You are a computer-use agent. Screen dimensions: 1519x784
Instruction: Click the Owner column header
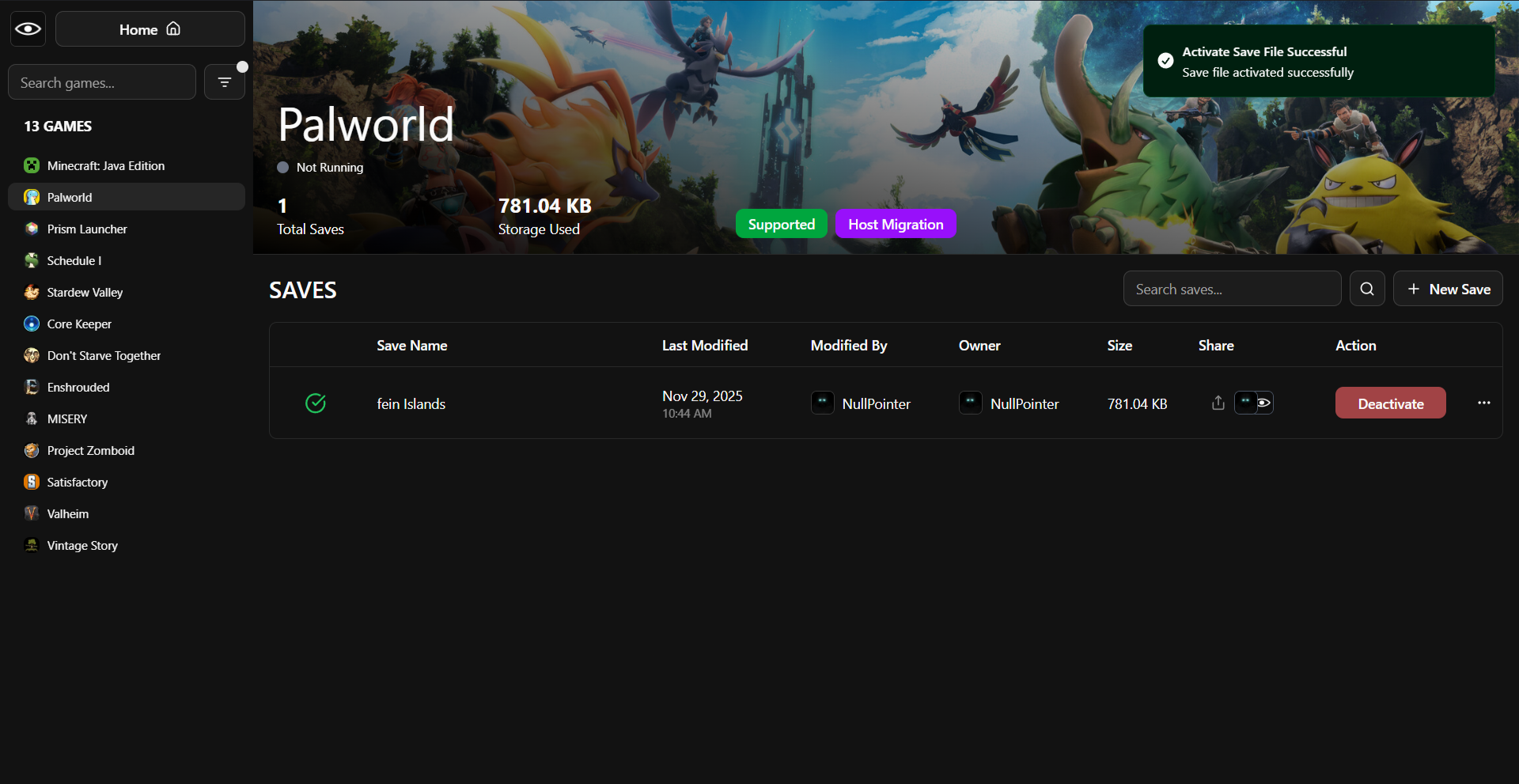pyautogui.click(x=979, y=345)
